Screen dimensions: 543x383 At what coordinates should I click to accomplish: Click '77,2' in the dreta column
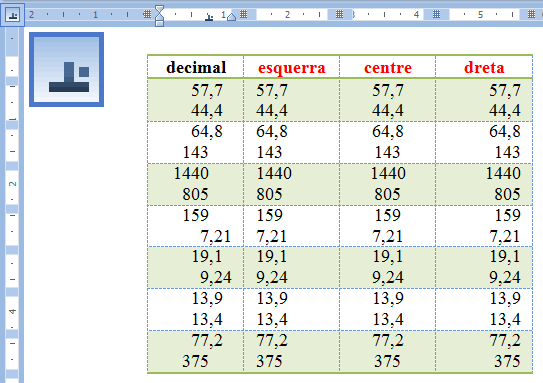[x=505, y=340]
